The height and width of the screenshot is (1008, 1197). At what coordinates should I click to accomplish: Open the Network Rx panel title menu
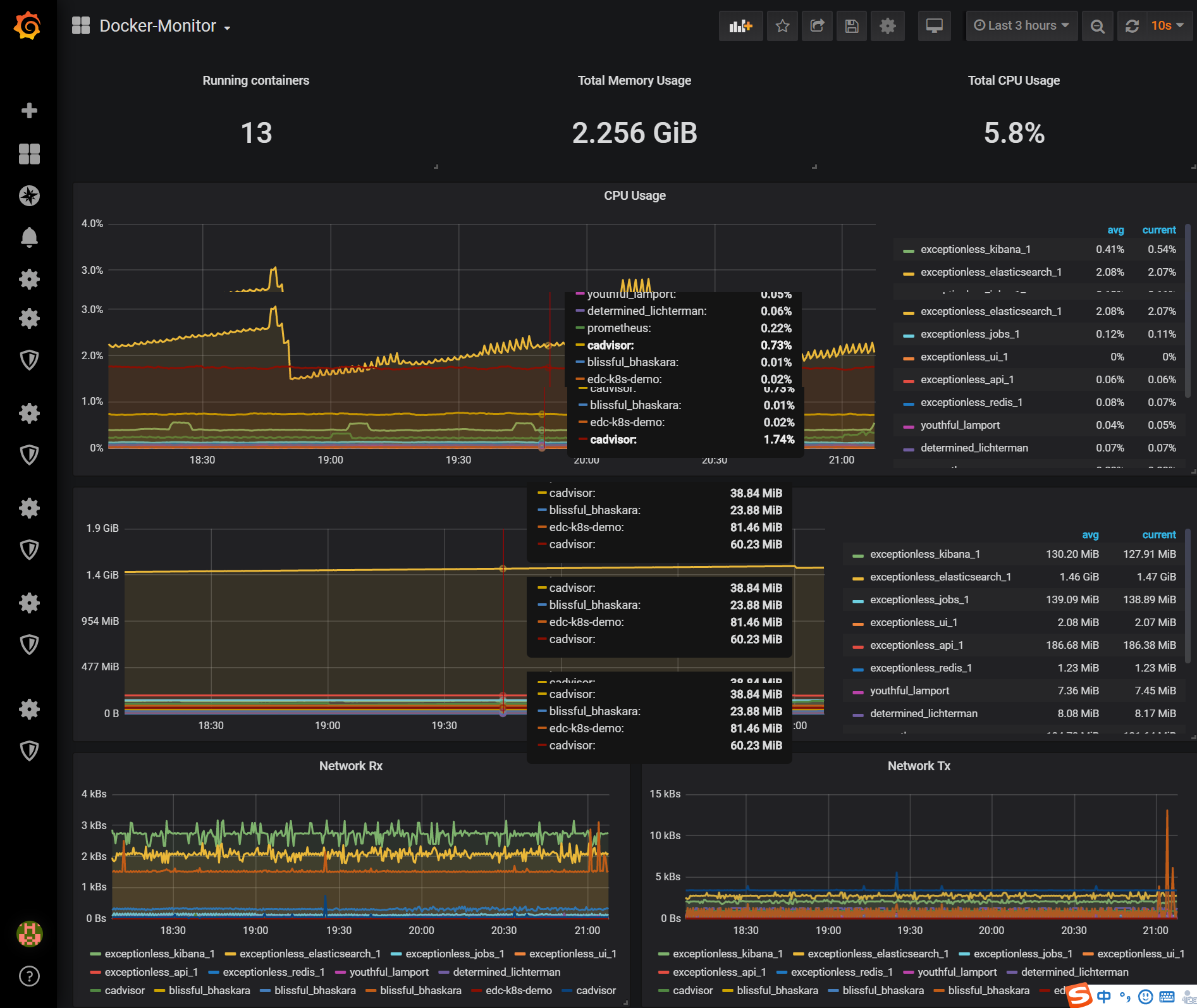351,766
